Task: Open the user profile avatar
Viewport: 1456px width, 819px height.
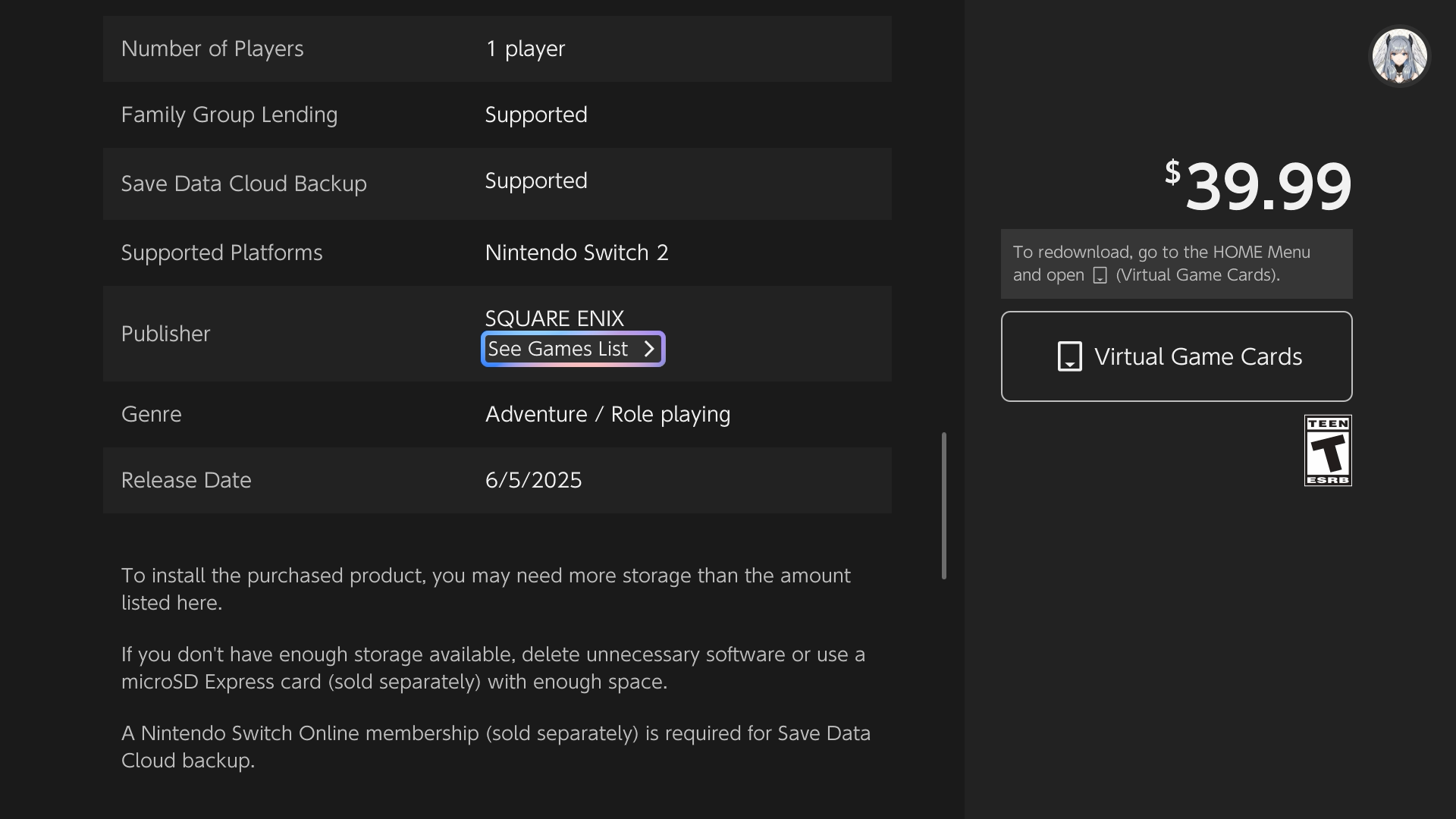Action: (1399, 56)
